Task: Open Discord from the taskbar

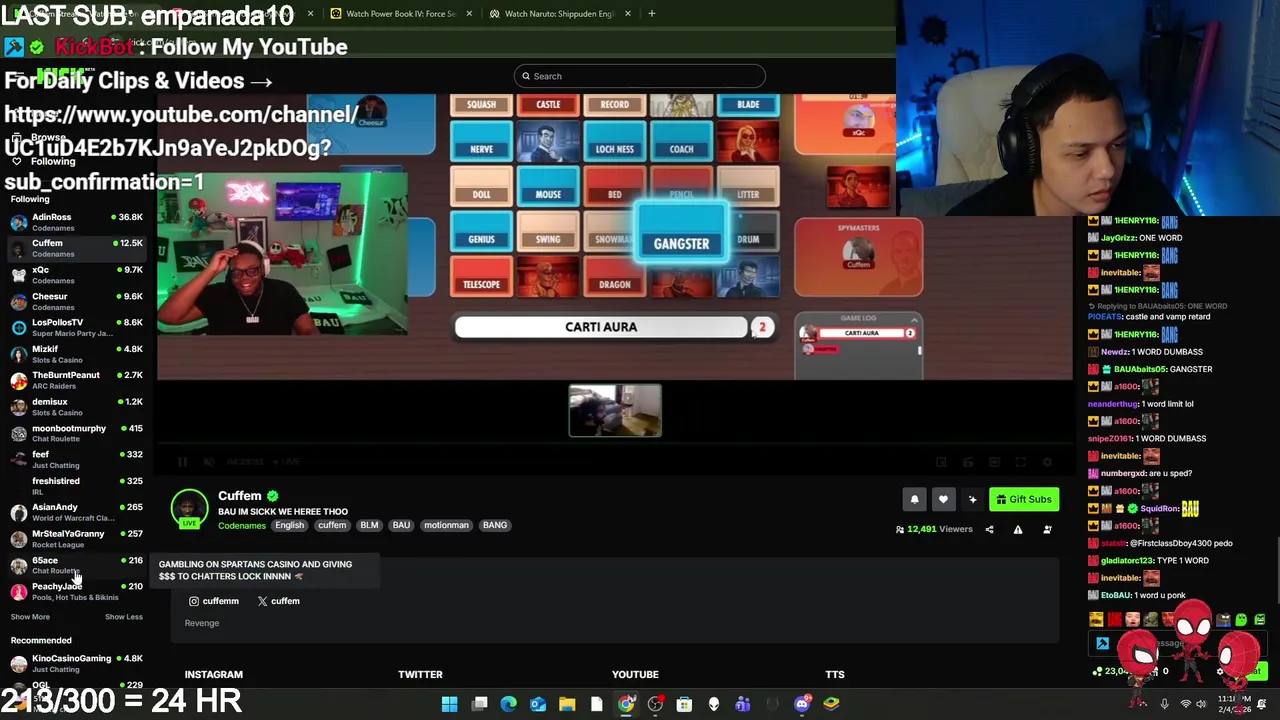Action: 802,704
